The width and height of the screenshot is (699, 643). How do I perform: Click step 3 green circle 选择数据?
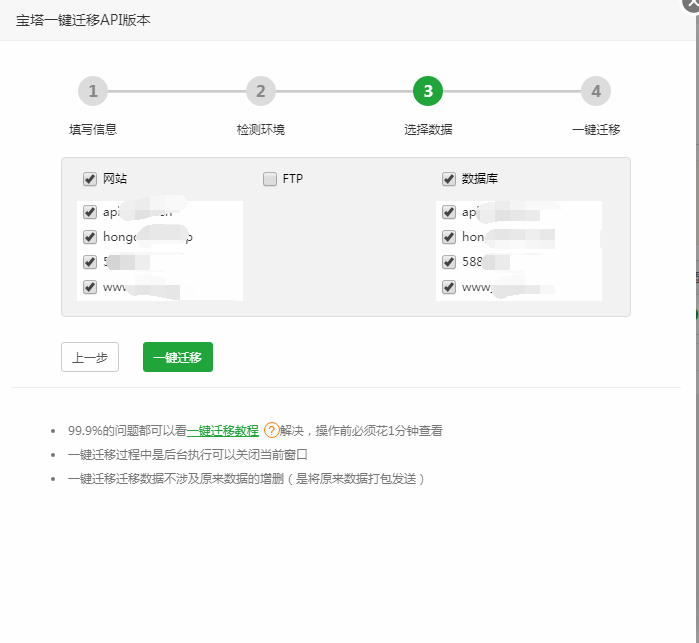click(x=428, y=92)
